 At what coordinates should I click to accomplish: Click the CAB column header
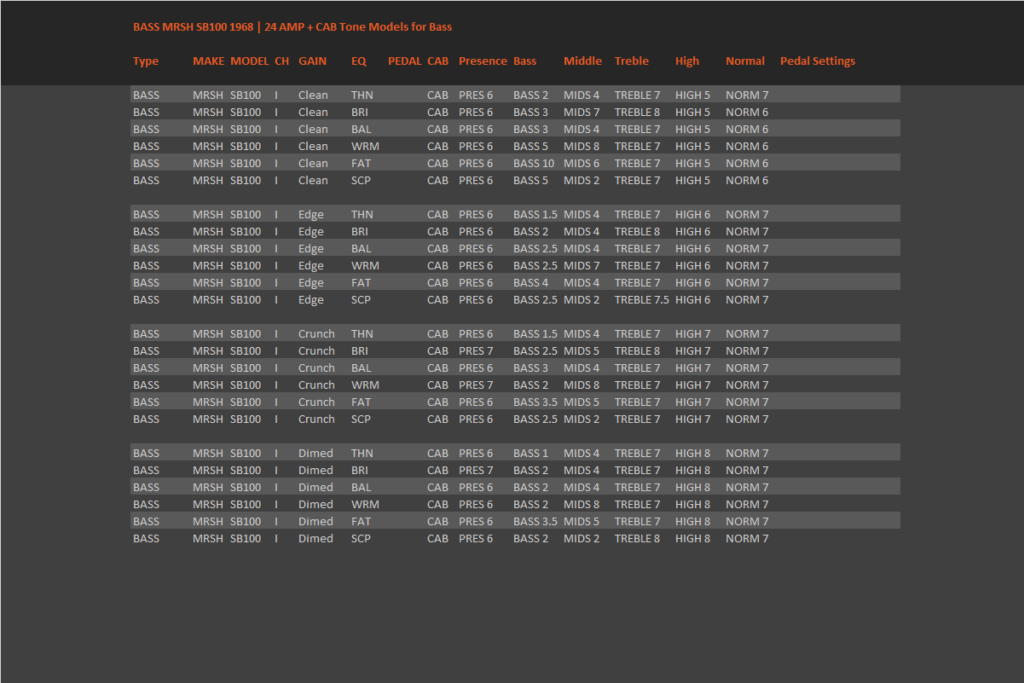pos(438,61)
